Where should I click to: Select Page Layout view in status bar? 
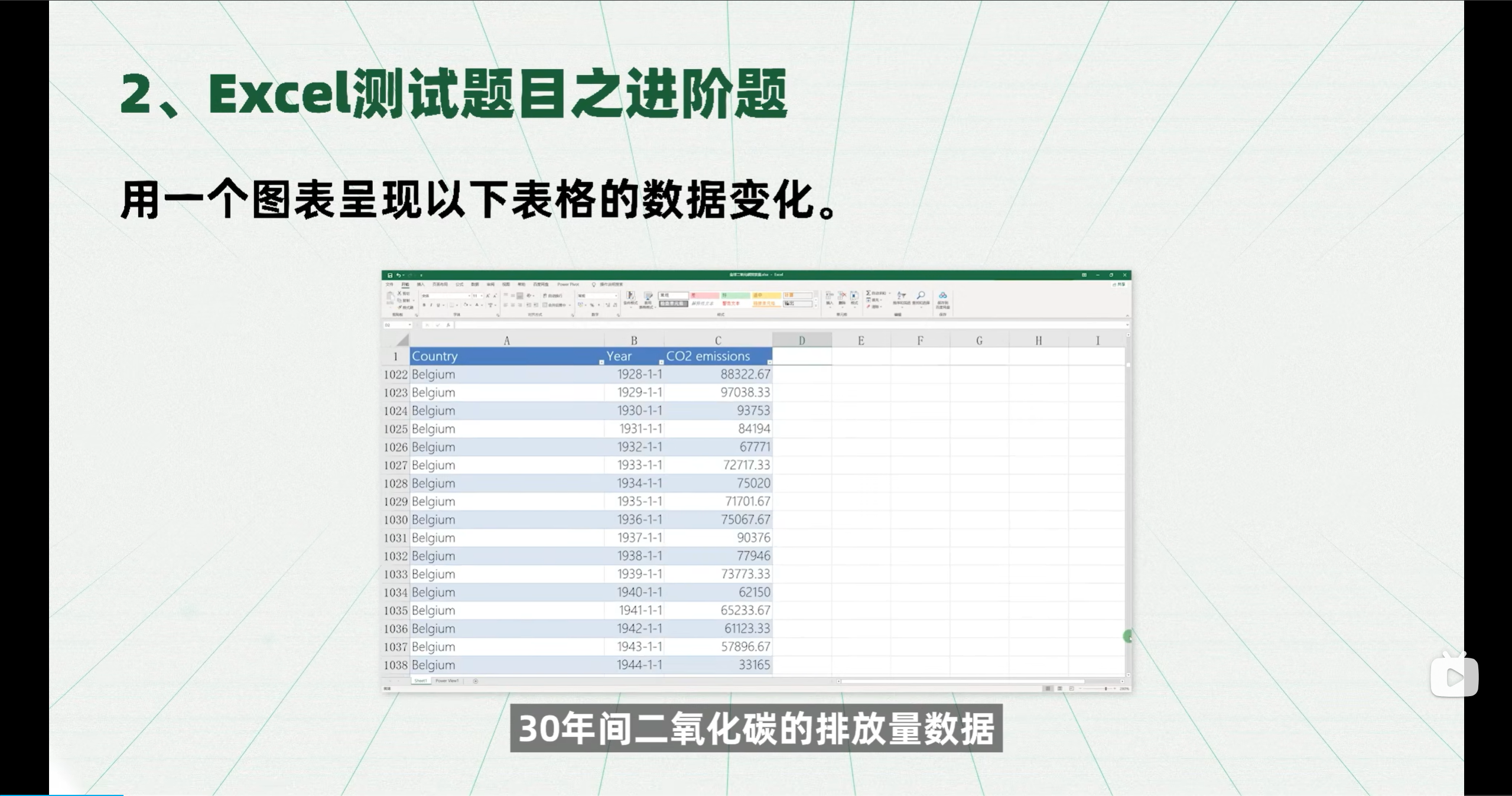1060,689
